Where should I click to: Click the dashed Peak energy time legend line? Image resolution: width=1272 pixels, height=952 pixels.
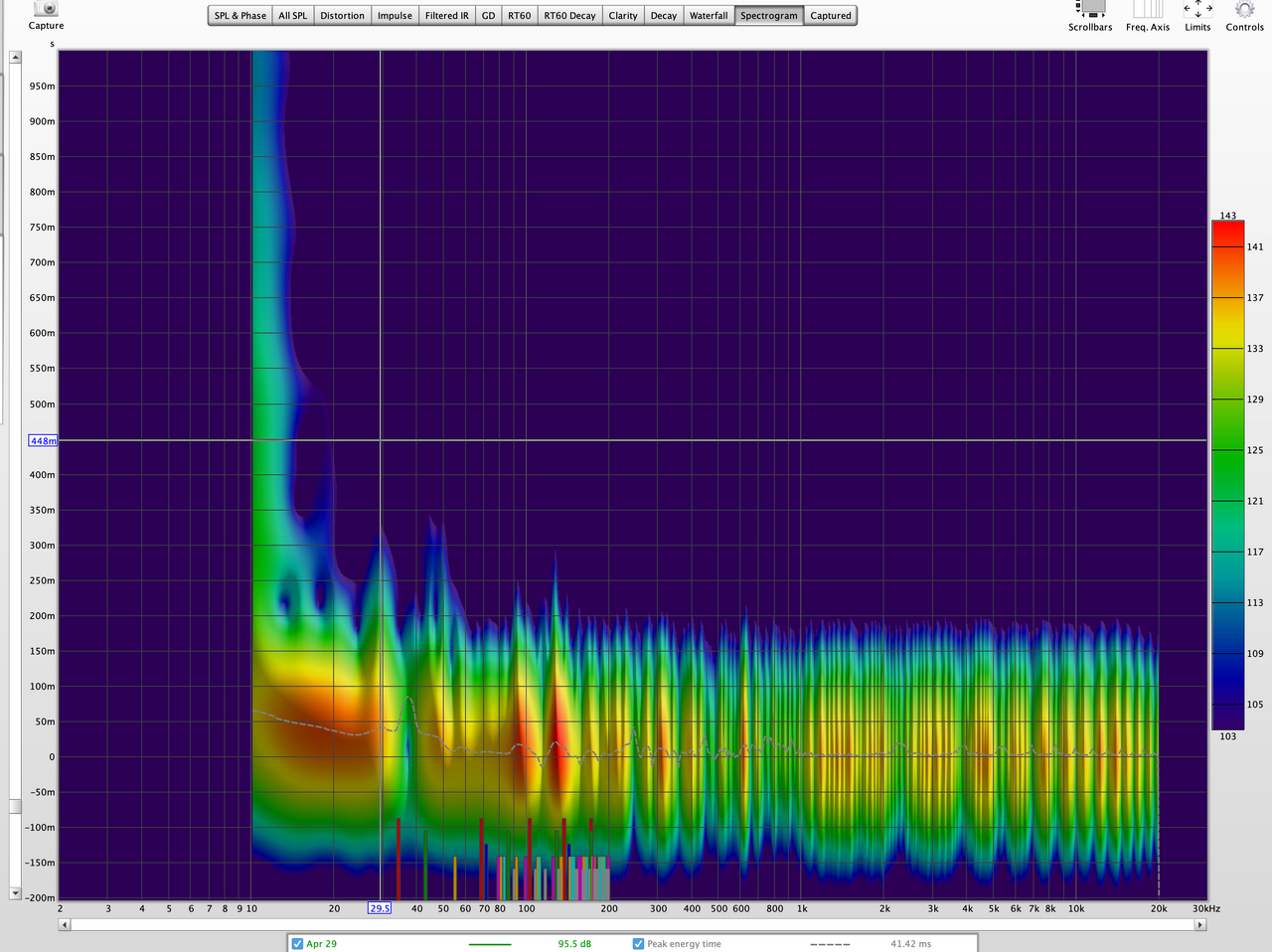[830, 944]
